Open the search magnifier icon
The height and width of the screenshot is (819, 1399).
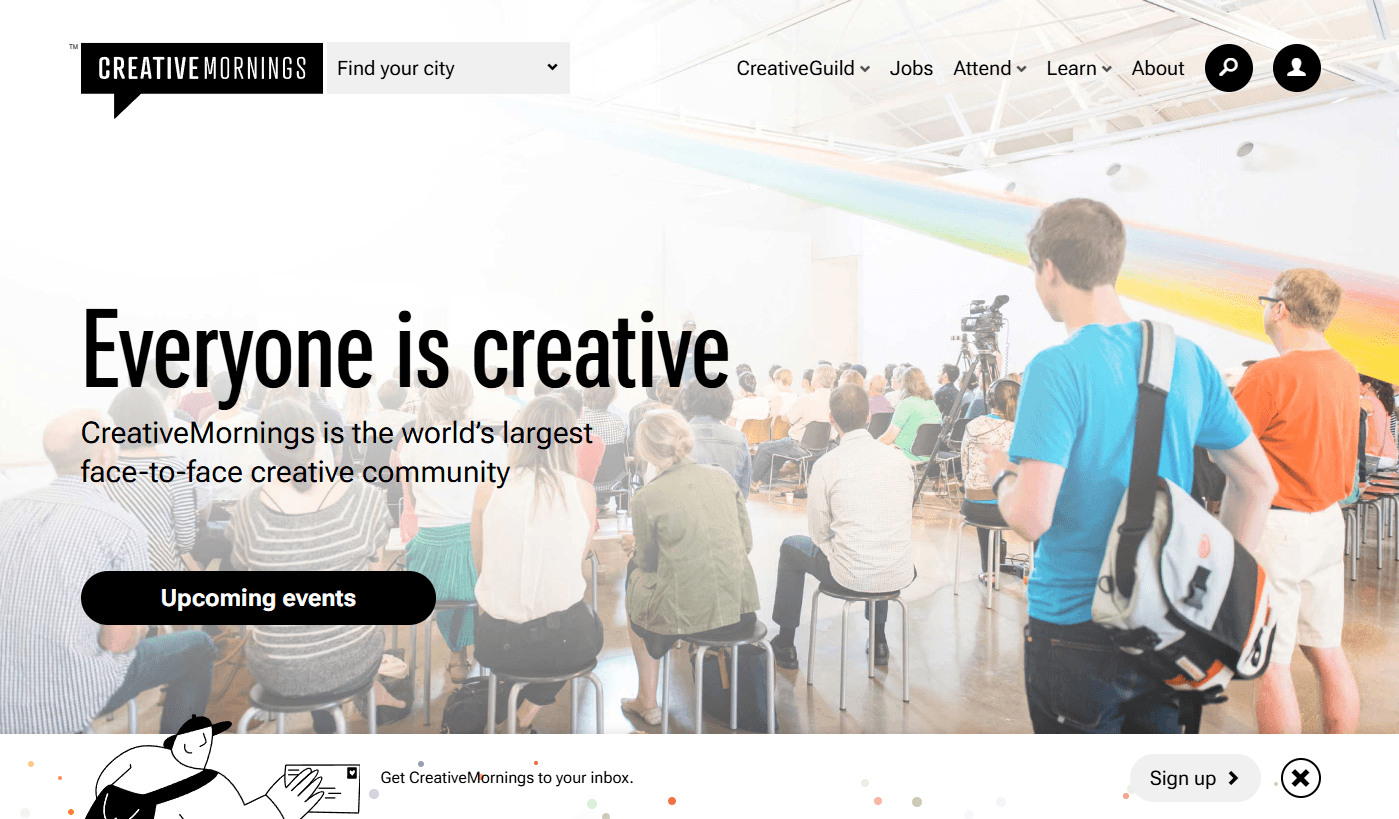coord(1229,68)
